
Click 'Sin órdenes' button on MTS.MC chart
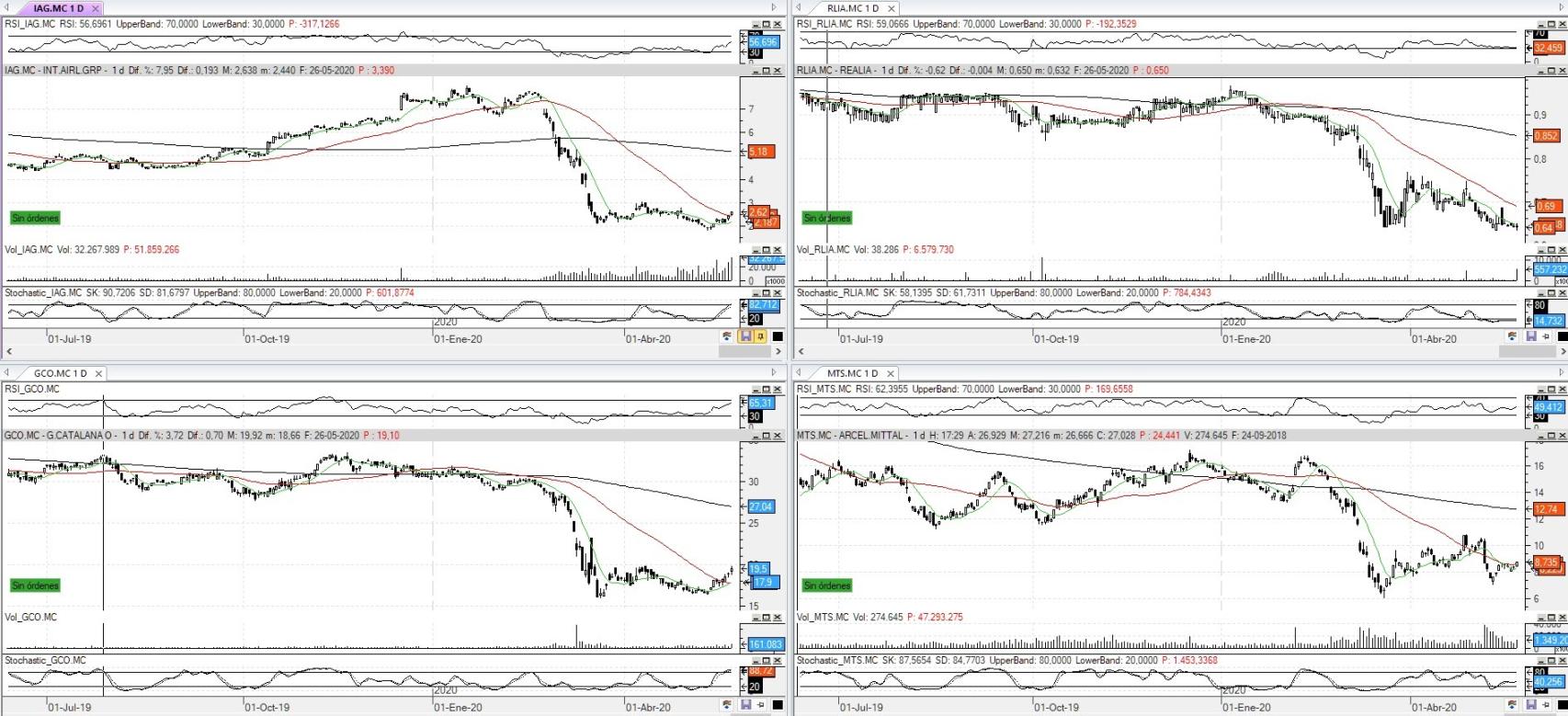[x=827, y=585]
